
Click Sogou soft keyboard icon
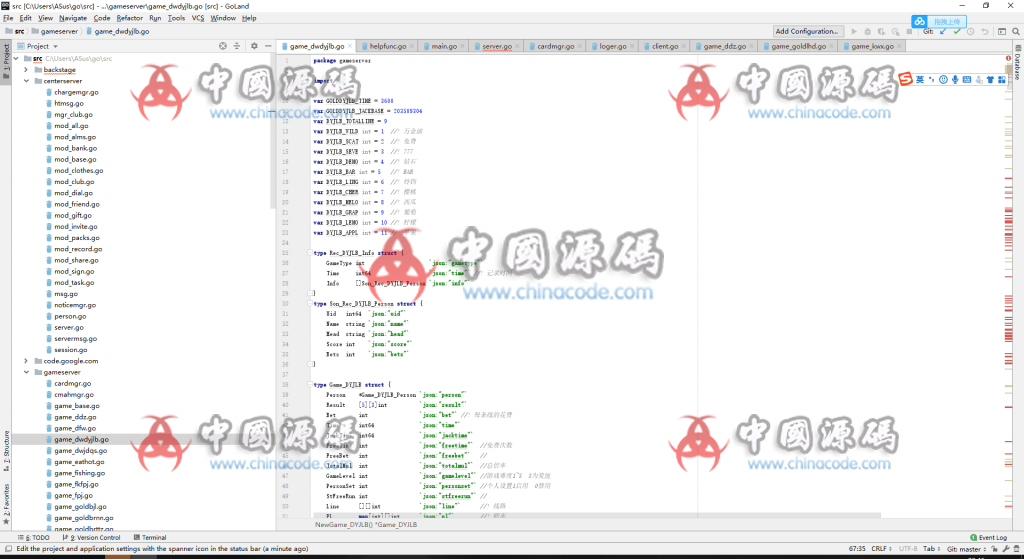pyautogui.click(x=967, y=79)
